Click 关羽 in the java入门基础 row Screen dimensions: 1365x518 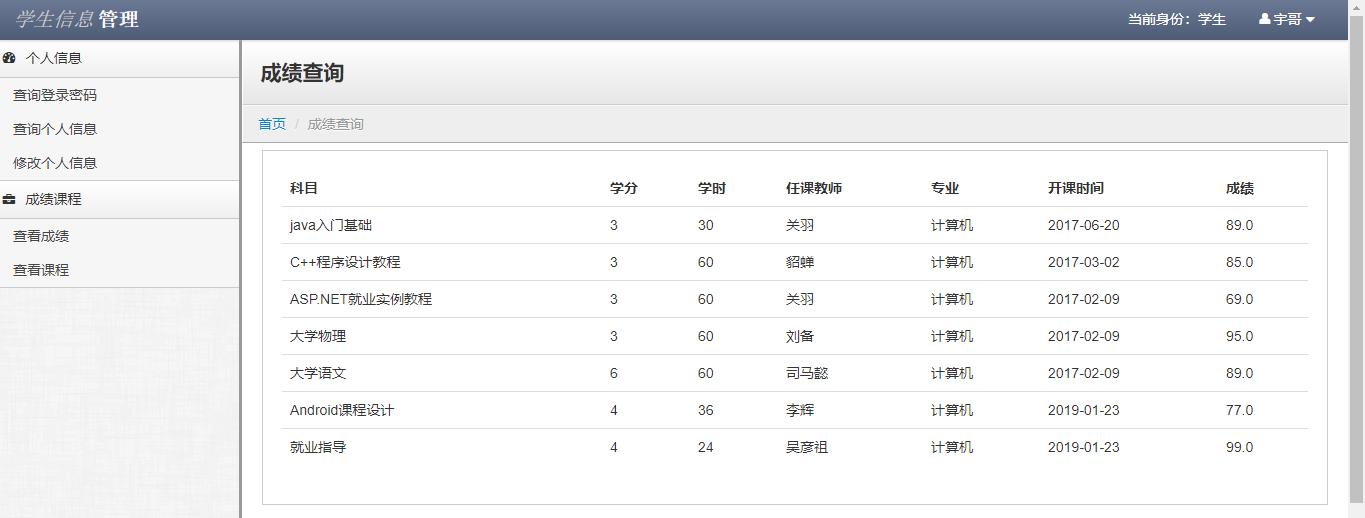coord(800,225)
